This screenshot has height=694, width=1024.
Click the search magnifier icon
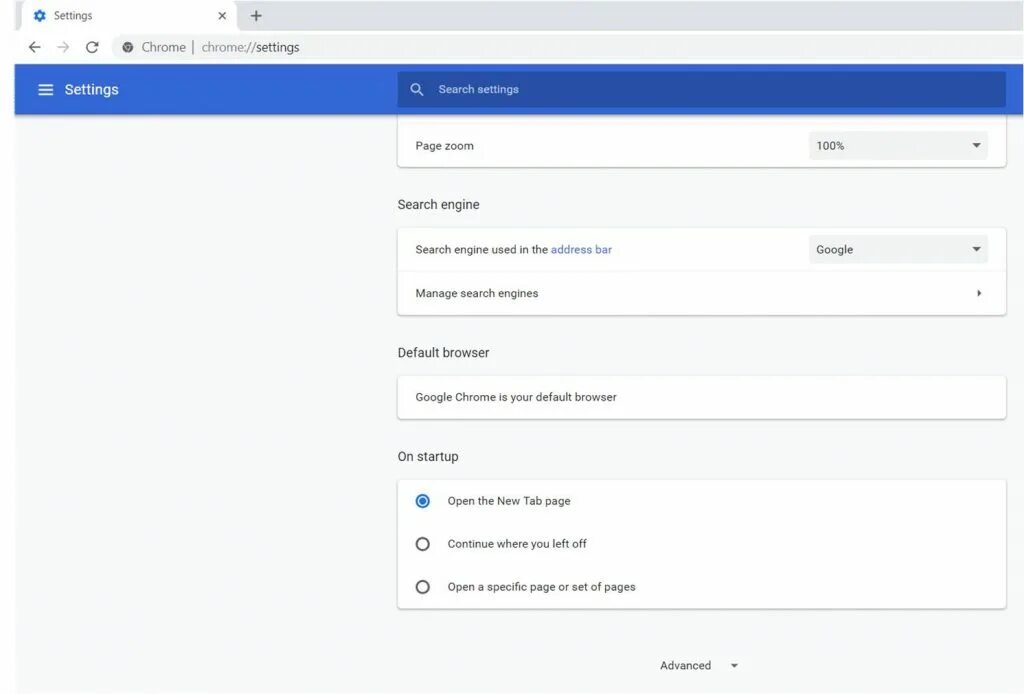point(417,89)
